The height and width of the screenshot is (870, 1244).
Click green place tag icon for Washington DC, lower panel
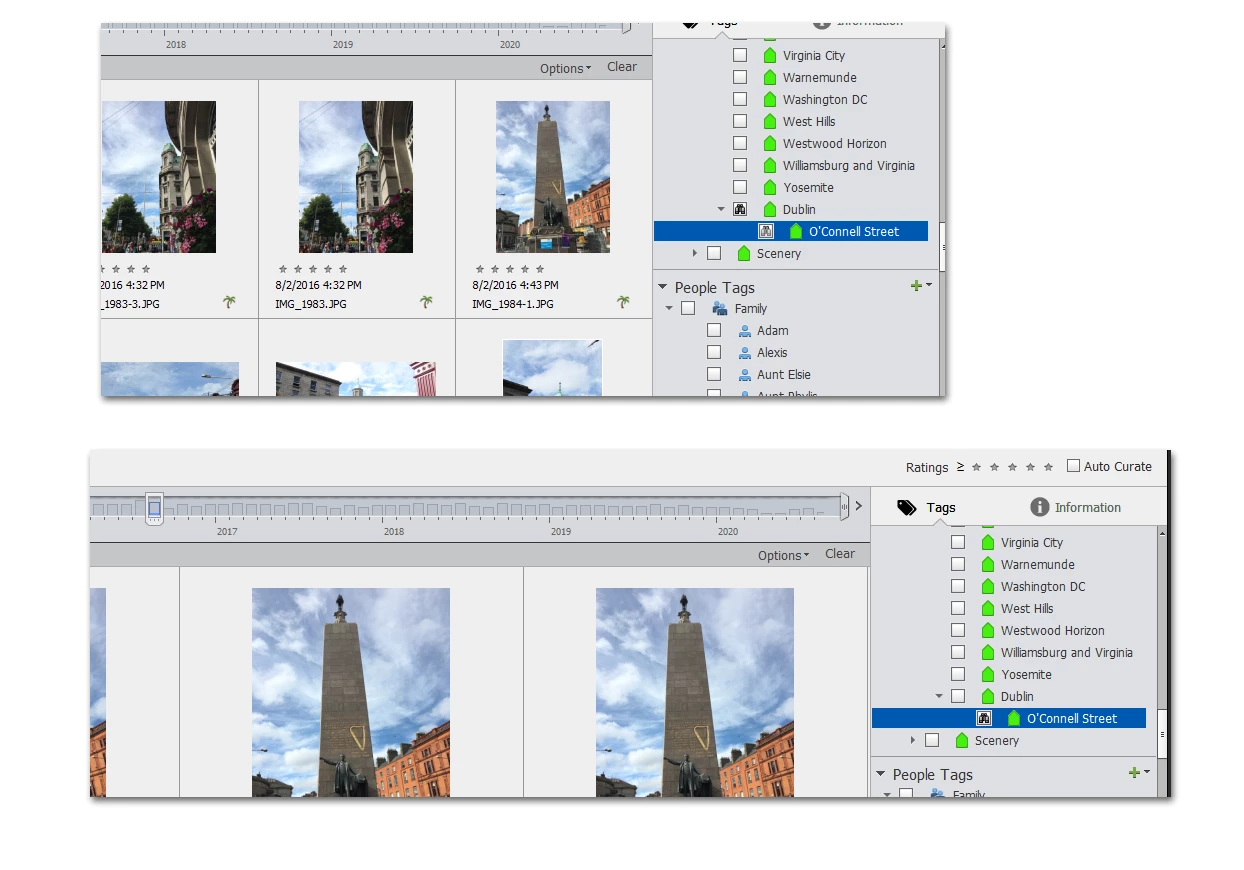coord(988,586)
